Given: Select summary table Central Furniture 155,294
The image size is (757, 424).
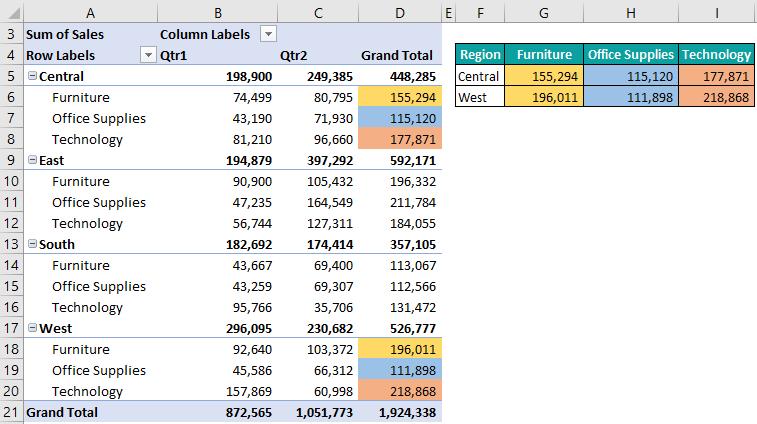Looking at the screenshot, I should click(544, 76).
